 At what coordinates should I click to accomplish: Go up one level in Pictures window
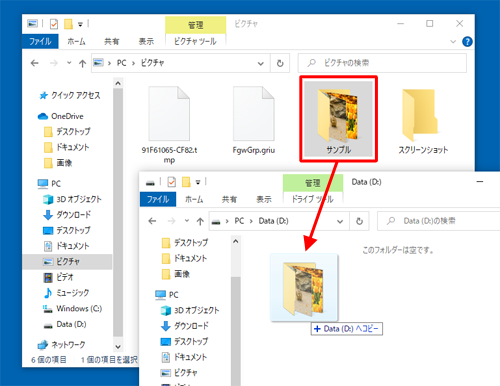point(82,63)
